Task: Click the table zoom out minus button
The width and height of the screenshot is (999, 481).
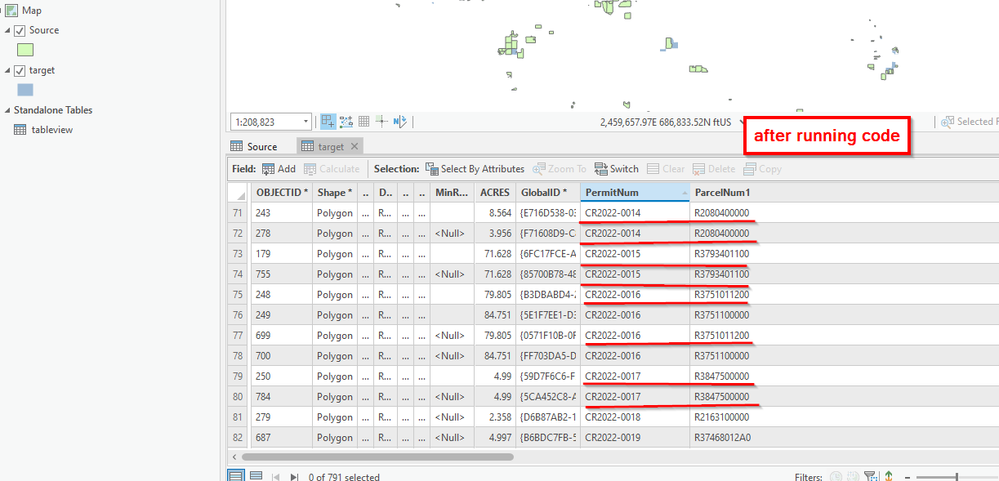Action: coord(907,477)
